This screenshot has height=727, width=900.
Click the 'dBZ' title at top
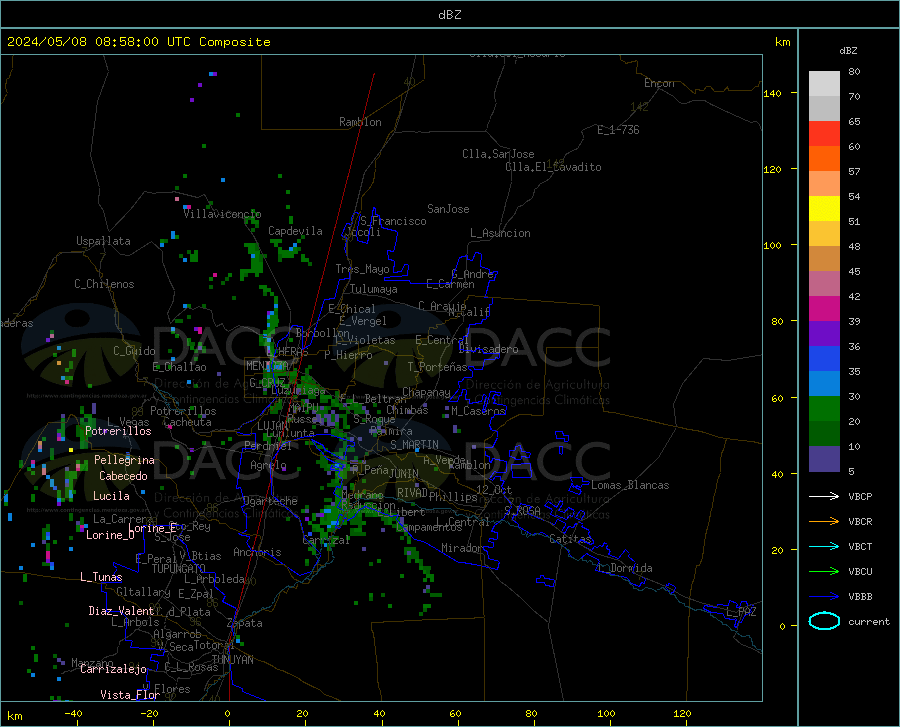coord(449,15)
